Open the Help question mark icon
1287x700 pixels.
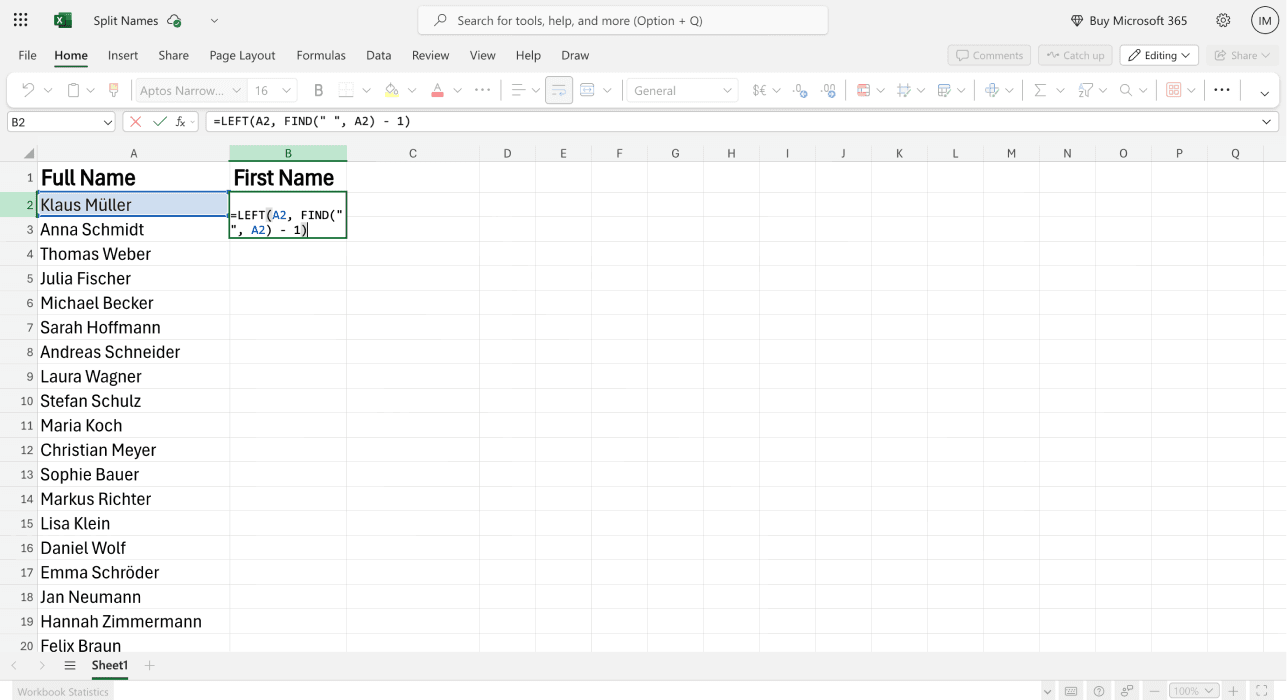[x=1098, y=690]
